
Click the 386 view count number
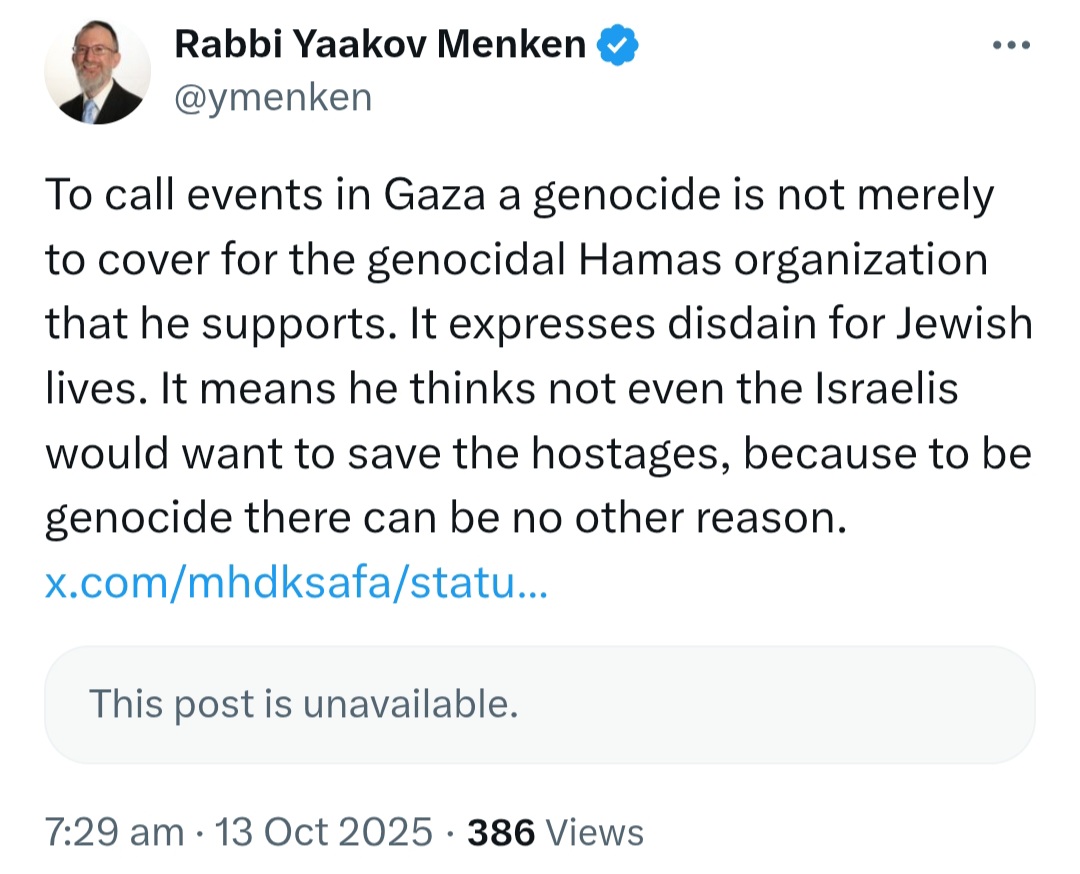[x=502, y=832]
